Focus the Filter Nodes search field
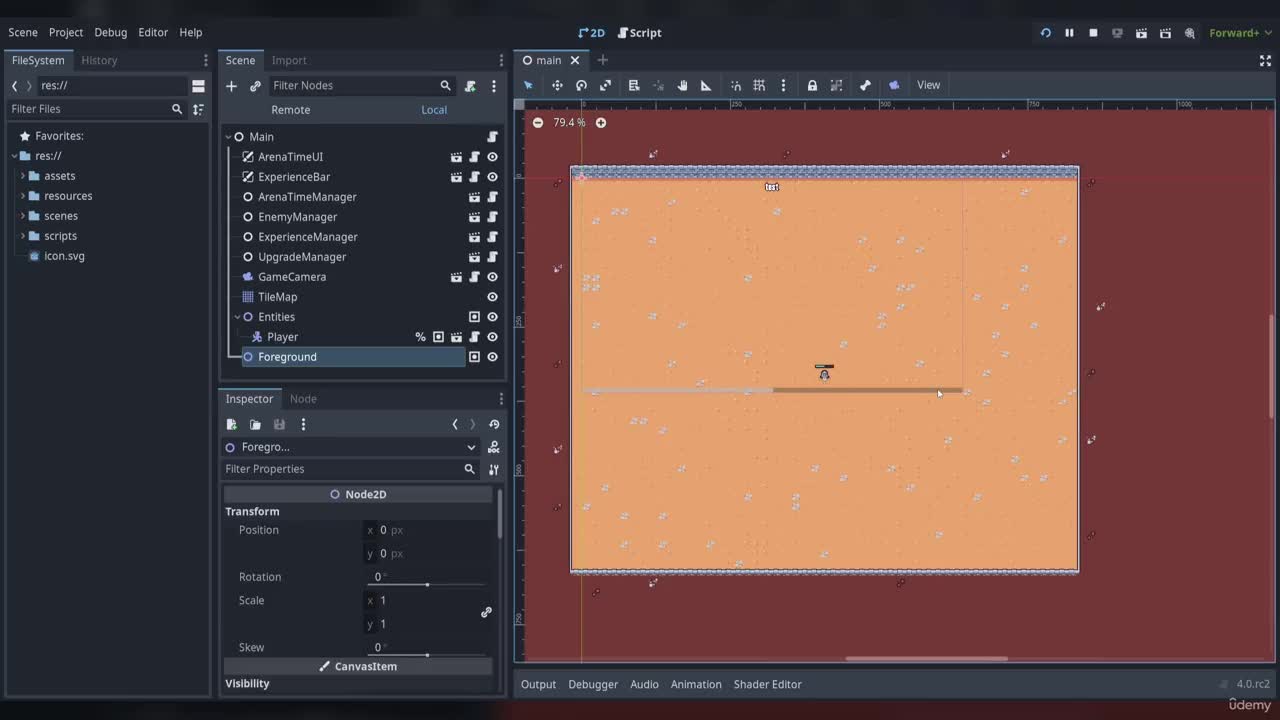The image size is (1280, 720). (362, 86)
